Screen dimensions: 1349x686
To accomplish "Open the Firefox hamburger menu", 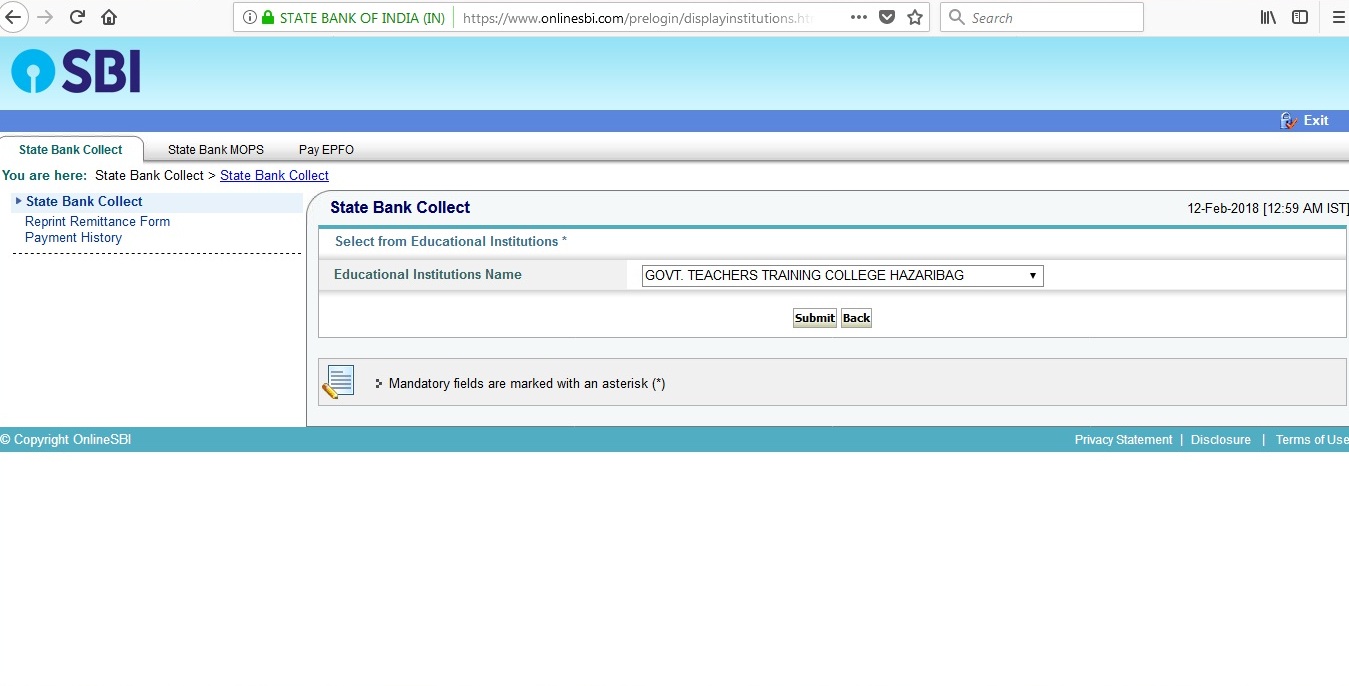I will [1339, 17].
